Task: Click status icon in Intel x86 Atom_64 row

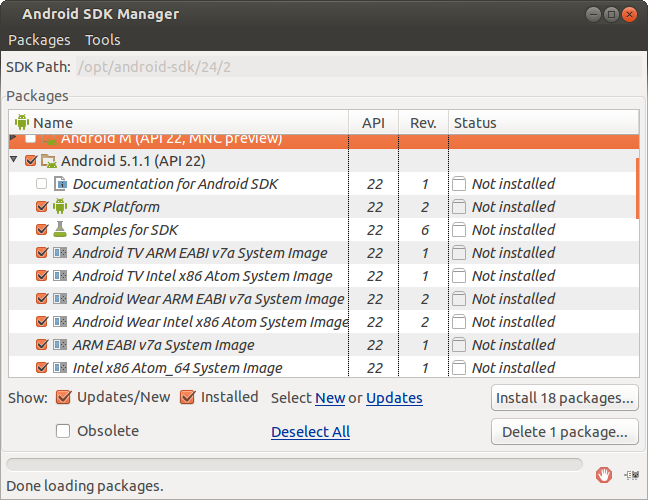Action: click(459, 367)
